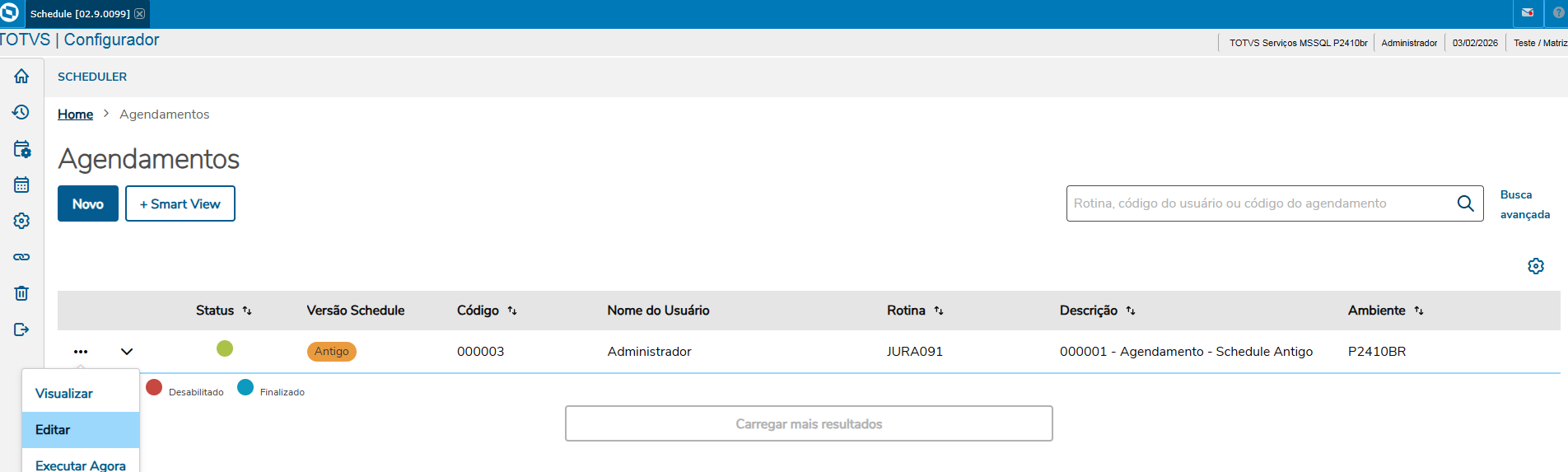The image size is (1568, 472).
Task: Click P2410BR environment cell
Action: pyautogui.click(x=1377, y=352)
